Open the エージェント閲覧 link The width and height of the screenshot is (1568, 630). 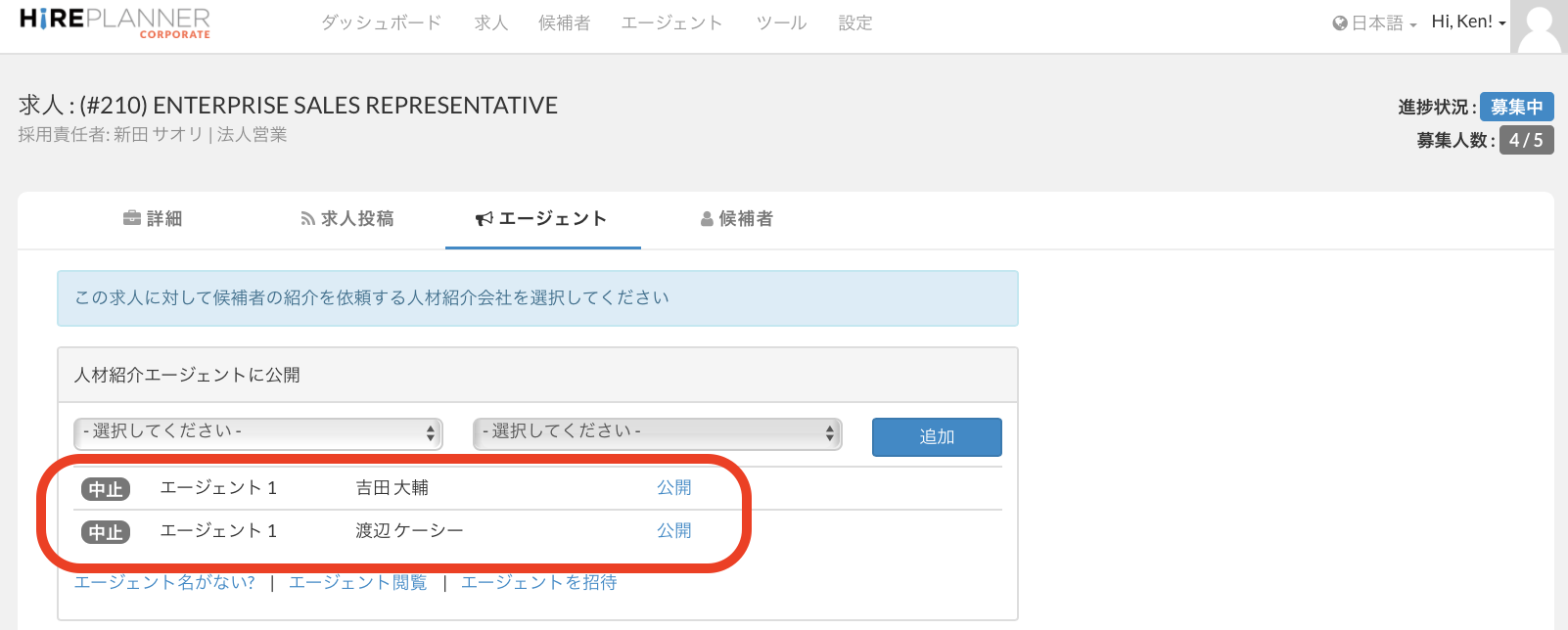click(x=357, y=582)
